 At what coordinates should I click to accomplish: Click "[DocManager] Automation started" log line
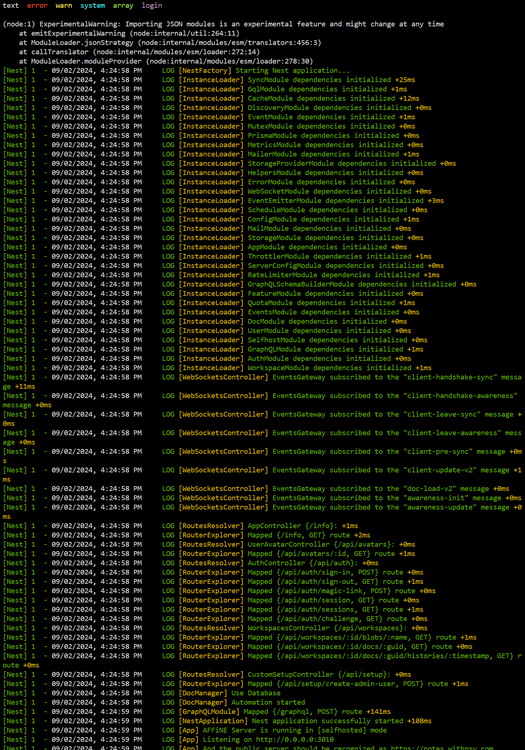[242, 703]
